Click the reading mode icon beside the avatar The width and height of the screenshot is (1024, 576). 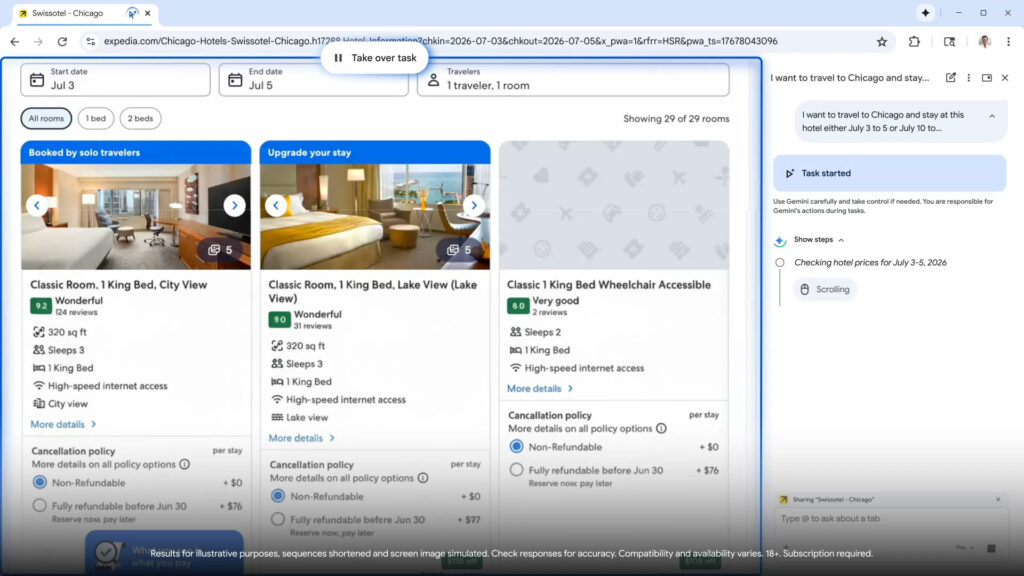[949, 42]
